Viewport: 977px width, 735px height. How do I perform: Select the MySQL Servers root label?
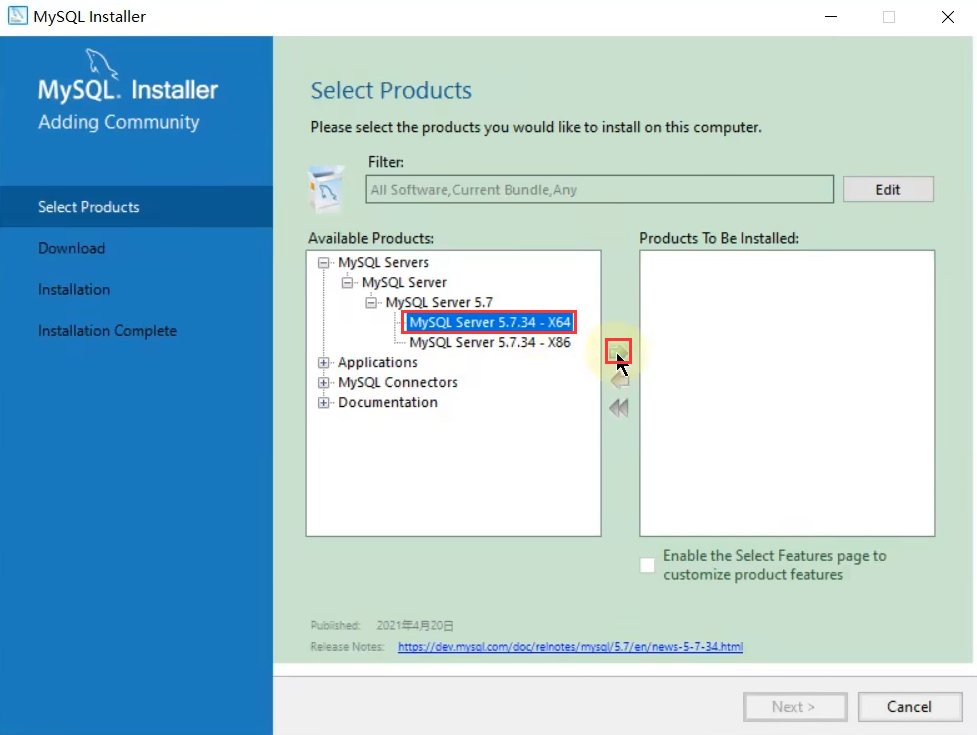[x=383, y=262]
